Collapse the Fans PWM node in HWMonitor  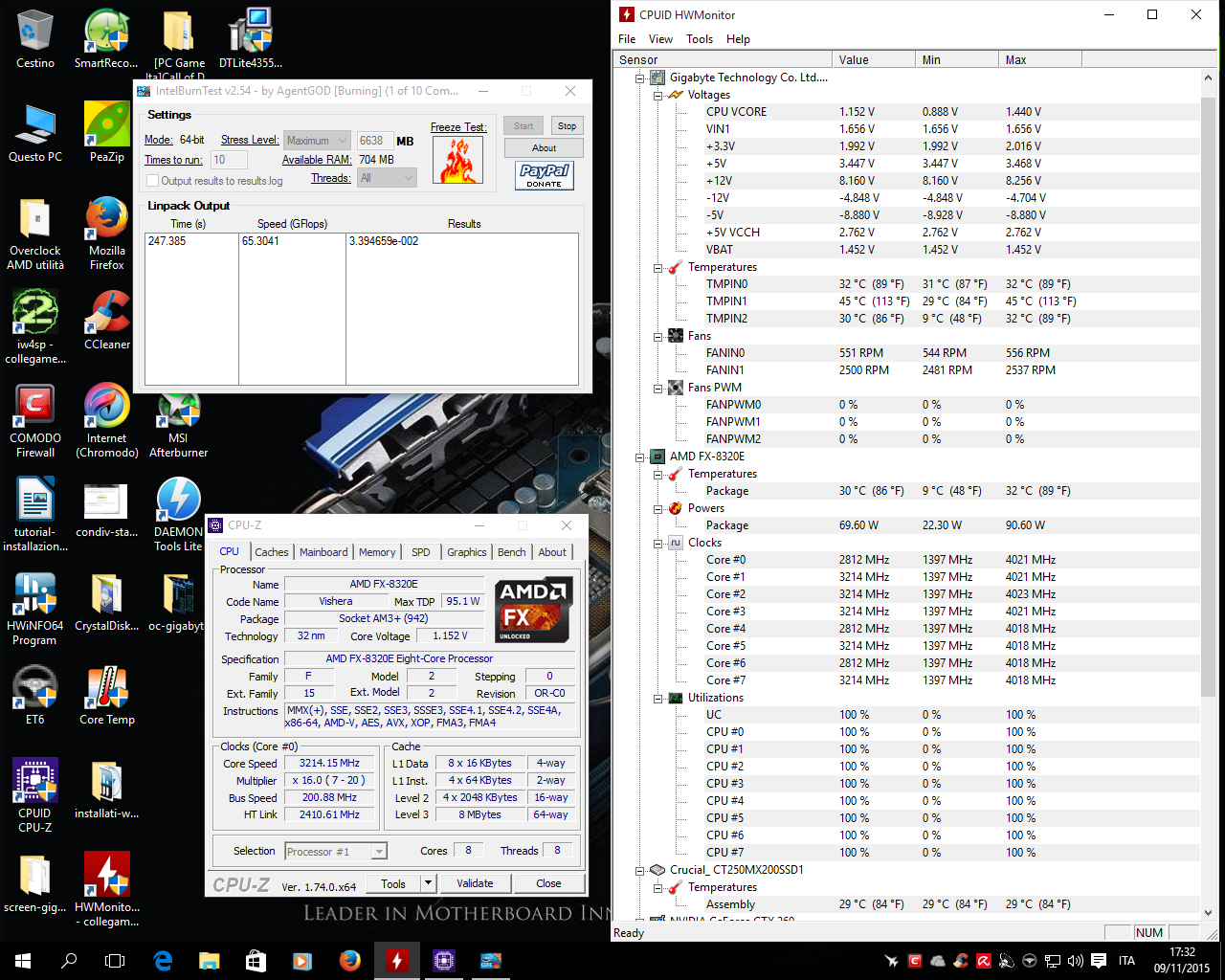658,389
